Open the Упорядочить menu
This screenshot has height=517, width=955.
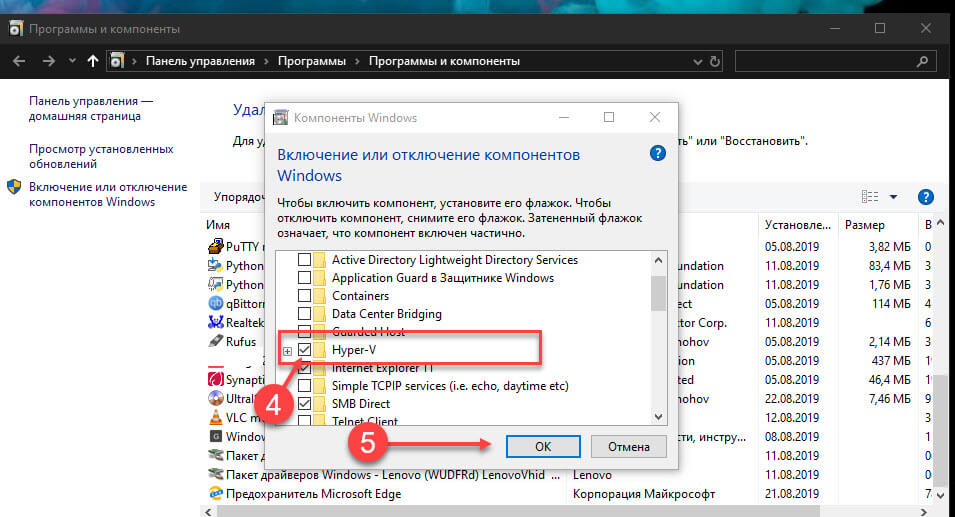pyautogui.click(x=239, y=197)
